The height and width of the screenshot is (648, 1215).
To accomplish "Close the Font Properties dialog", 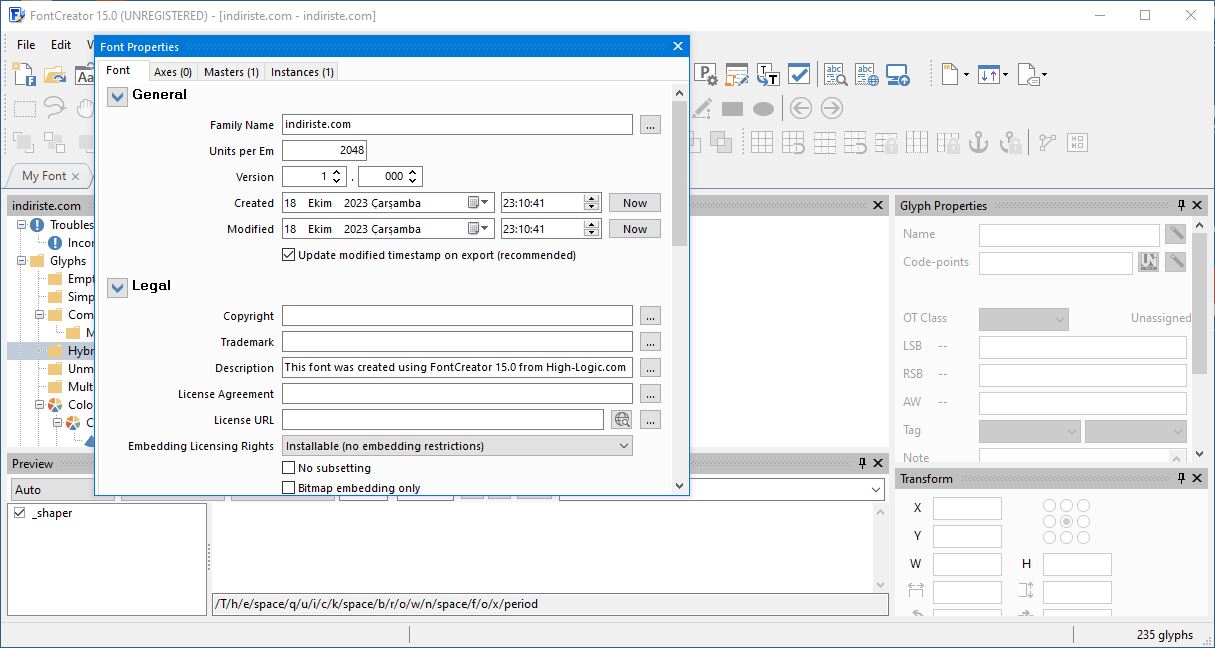I will coord(678,46).
